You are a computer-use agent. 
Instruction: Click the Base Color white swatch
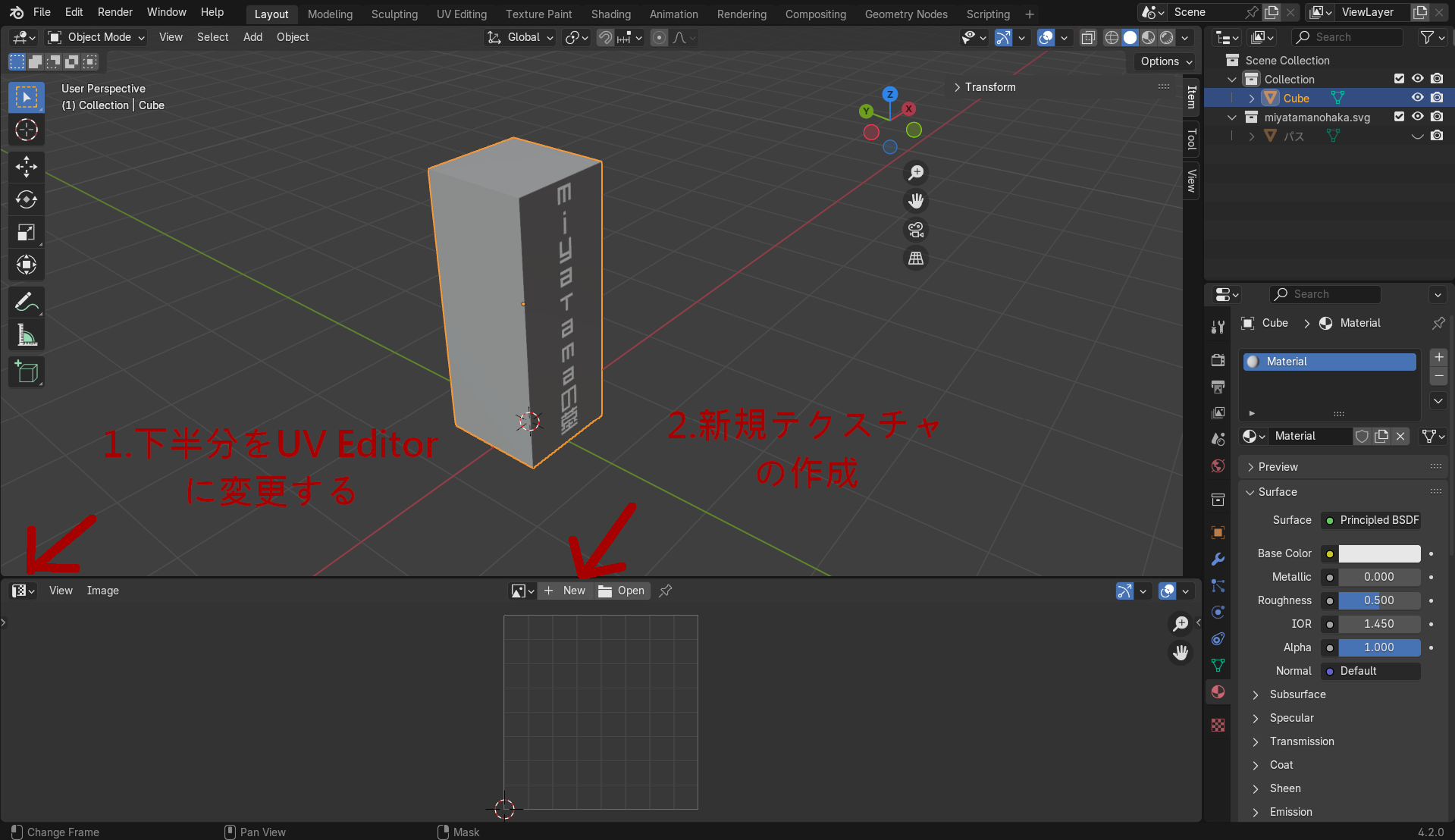(1379, 553)
